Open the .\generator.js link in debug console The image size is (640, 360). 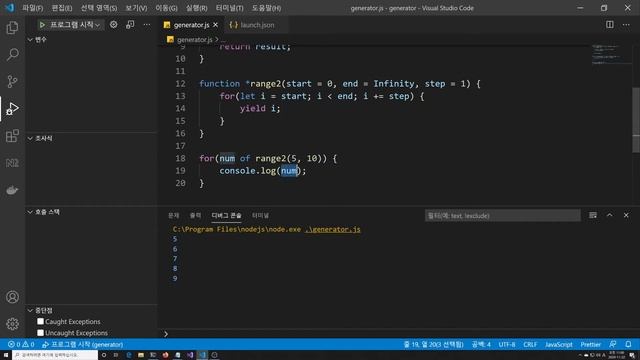click(333, 229)
